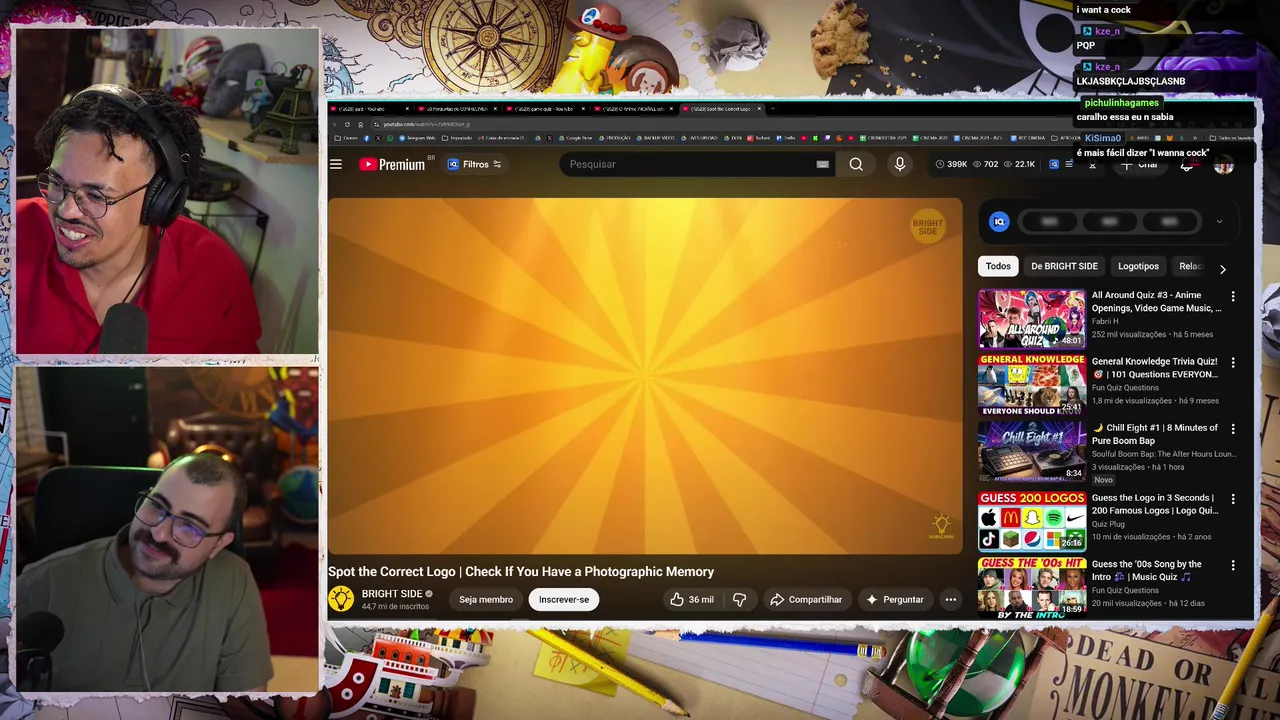Open options for Chill Eight #1 video
Viewport: 1280px width, 720px height.
[1233, 429]
